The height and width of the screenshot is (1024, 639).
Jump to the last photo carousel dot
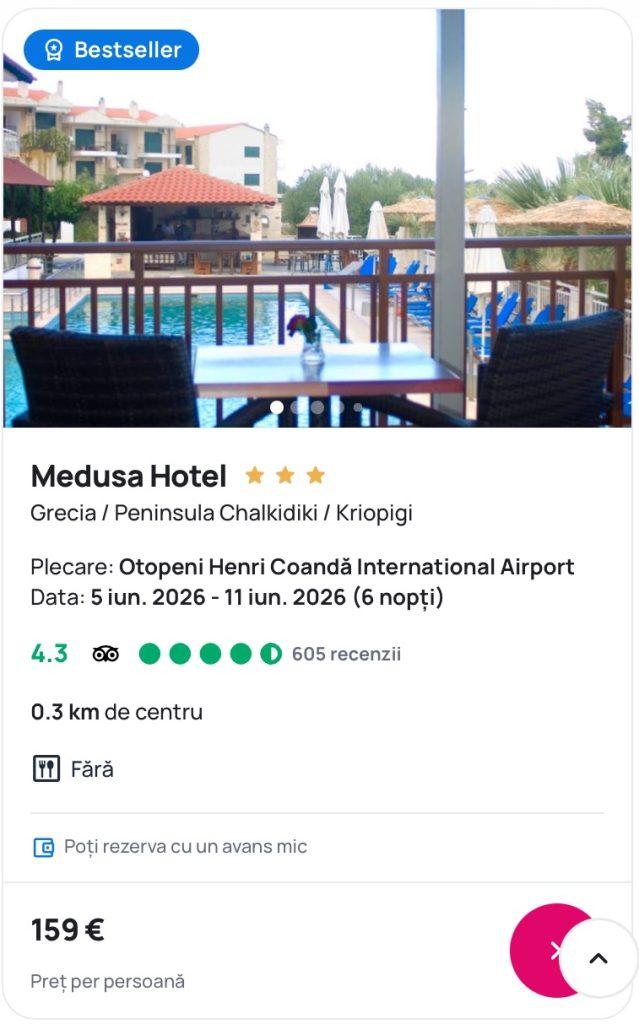(x=357, y=407)
